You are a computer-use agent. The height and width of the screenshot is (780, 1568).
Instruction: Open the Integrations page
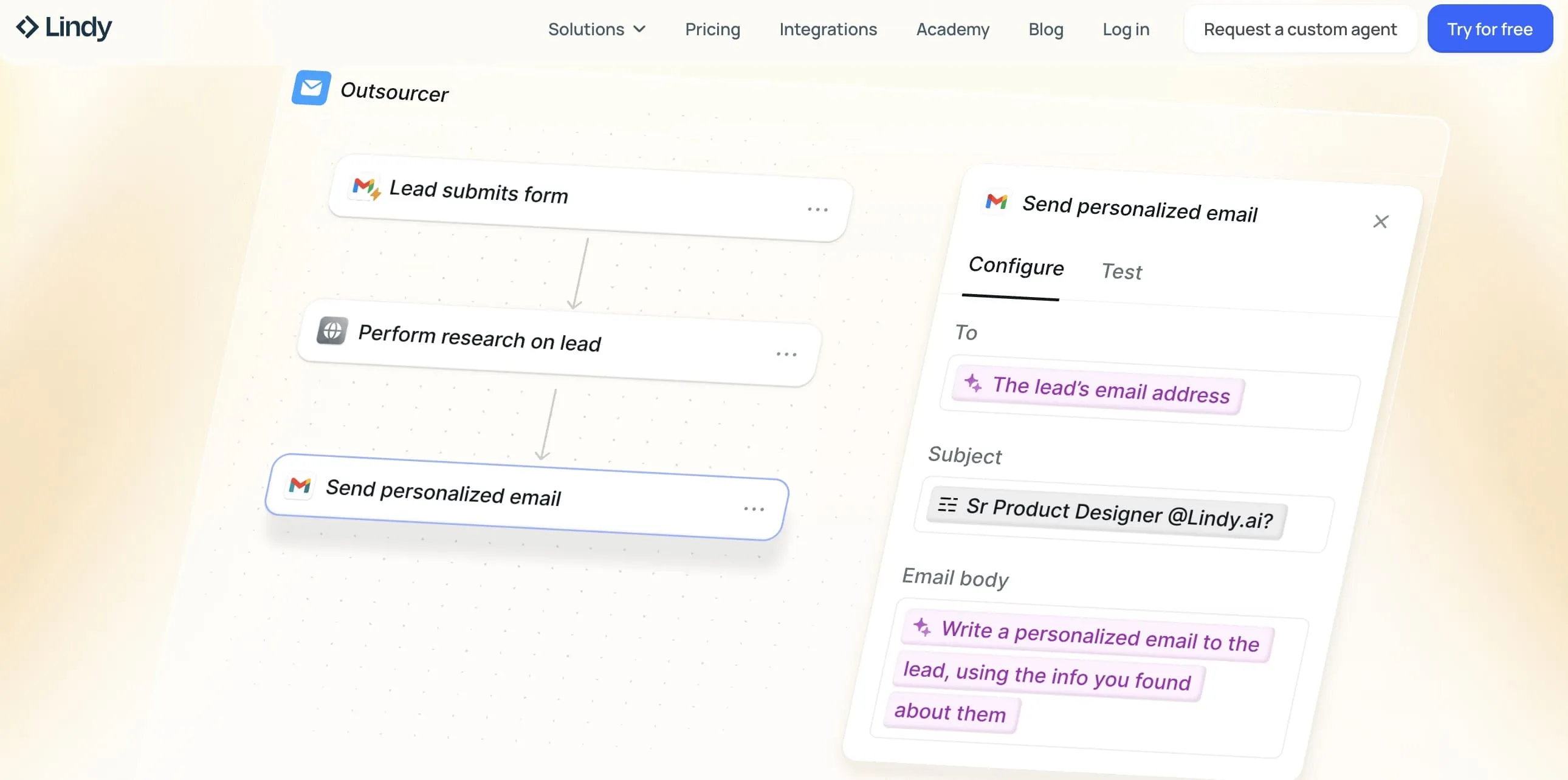pyautogui.click(x=828, y=29)
